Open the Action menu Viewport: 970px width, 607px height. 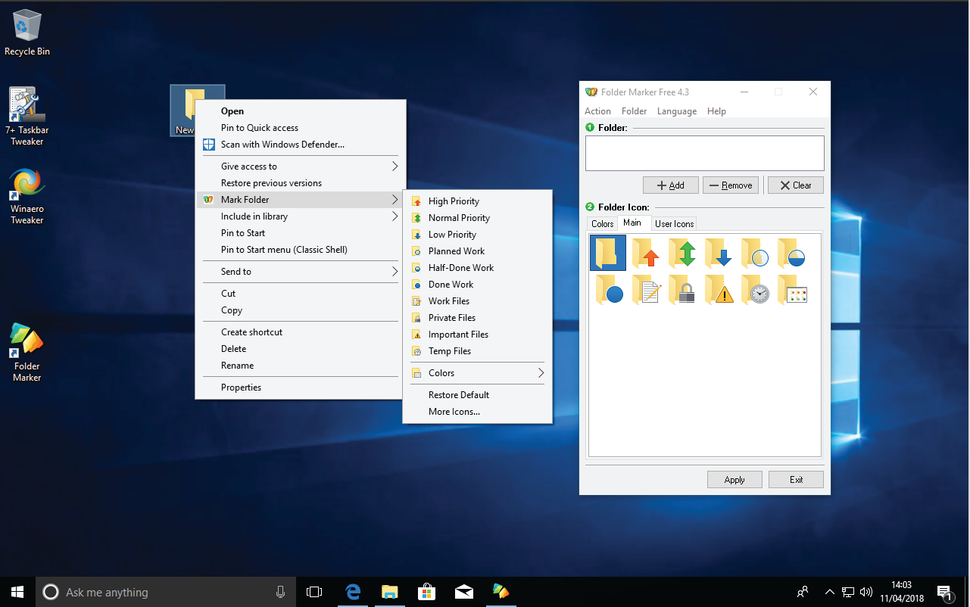[x=597, y=111]
